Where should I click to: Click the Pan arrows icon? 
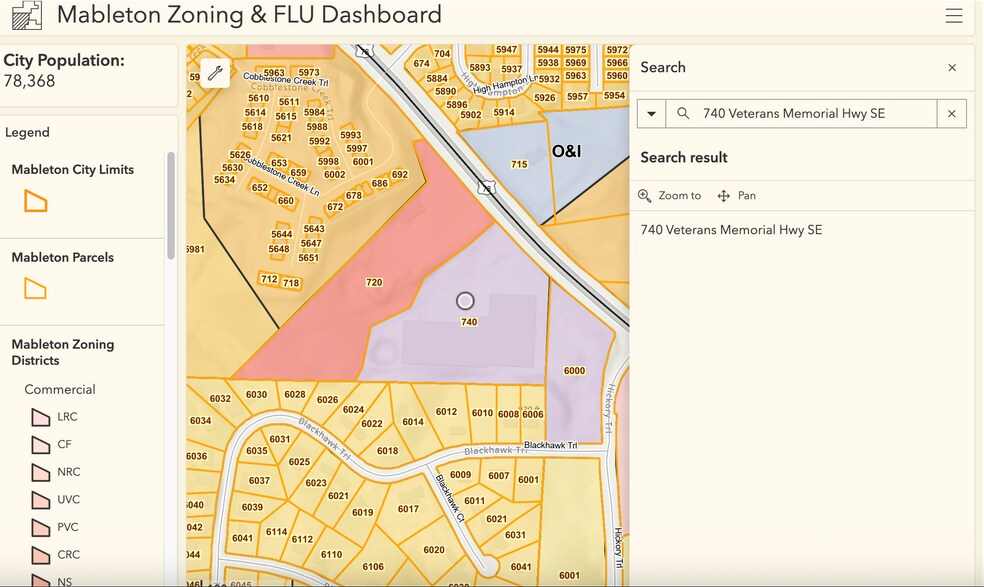724,196
